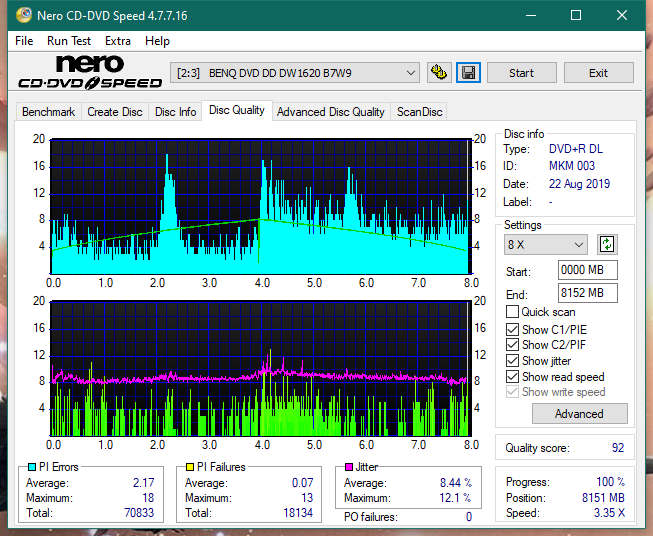Click the Jitter maximum 12.1 % value
This screenshot has width=653, height=536.
click(456, 497)
